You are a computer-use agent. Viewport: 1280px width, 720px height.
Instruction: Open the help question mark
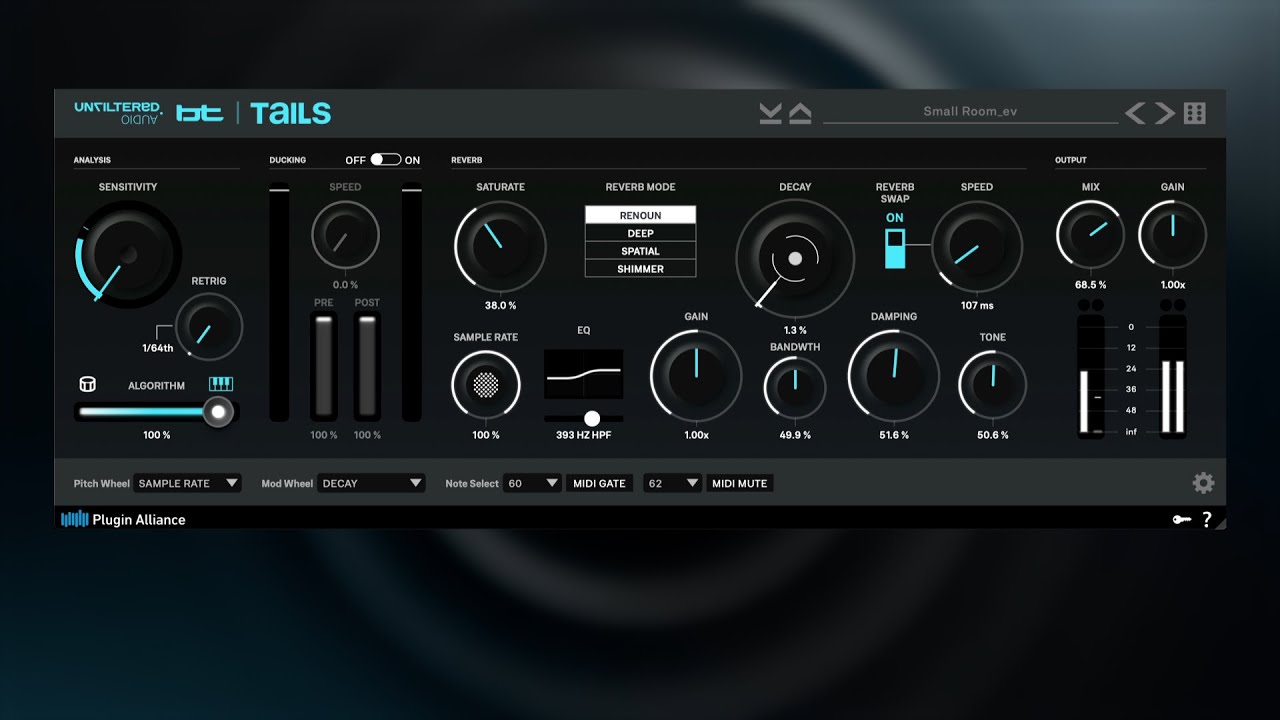point(1207,519)
